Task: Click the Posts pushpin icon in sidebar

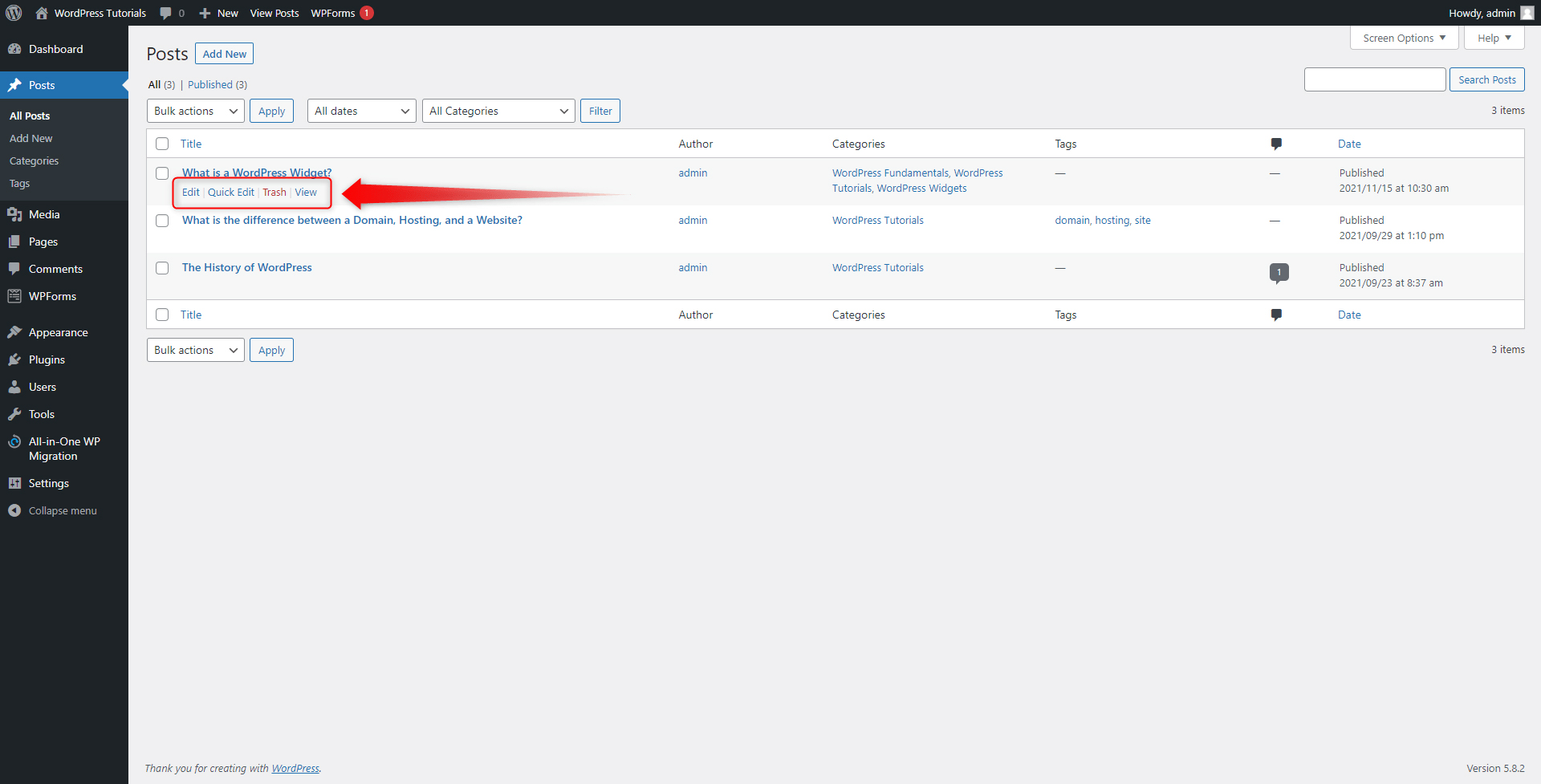Action: 14,85
